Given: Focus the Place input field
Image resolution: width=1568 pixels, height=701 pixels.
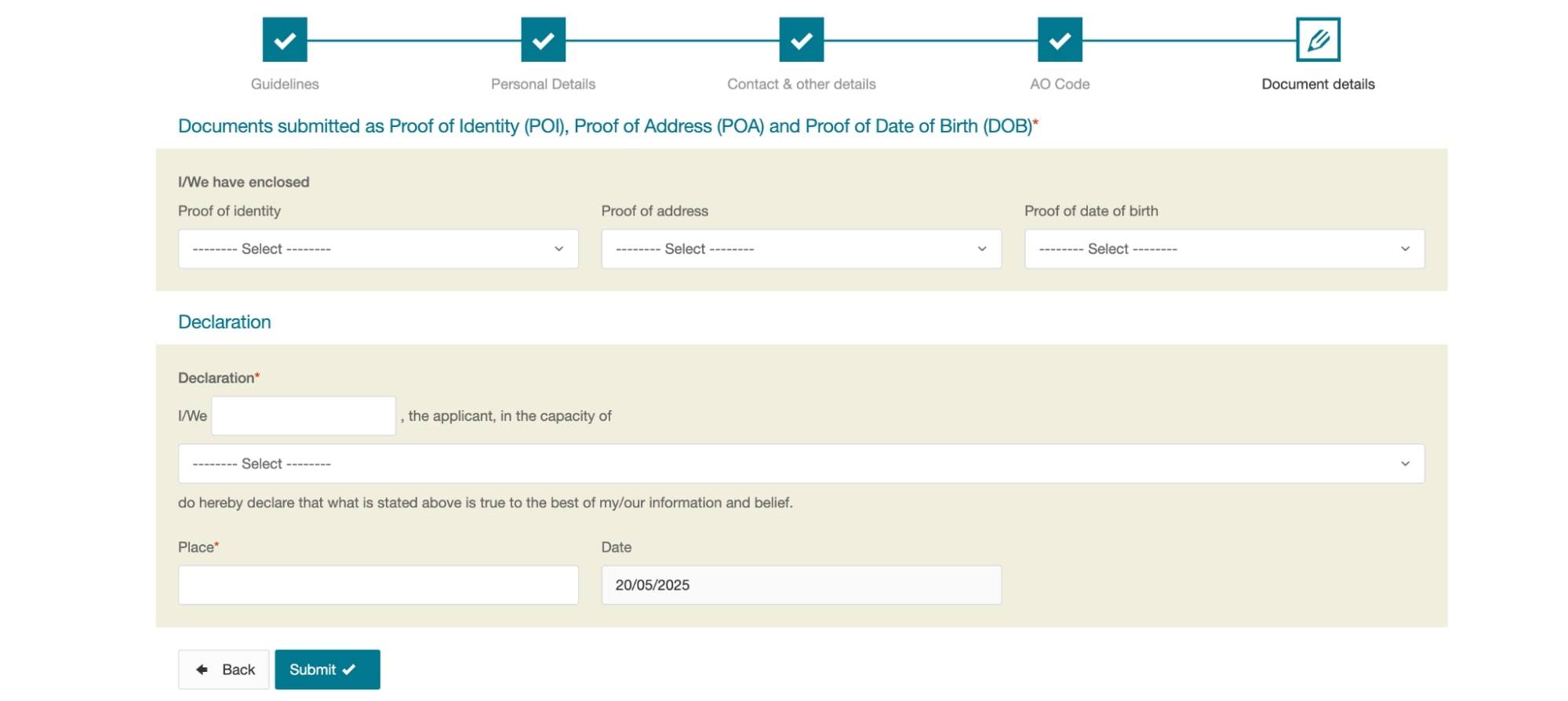Looking at the screenshot, I should (x=378, y=585).
